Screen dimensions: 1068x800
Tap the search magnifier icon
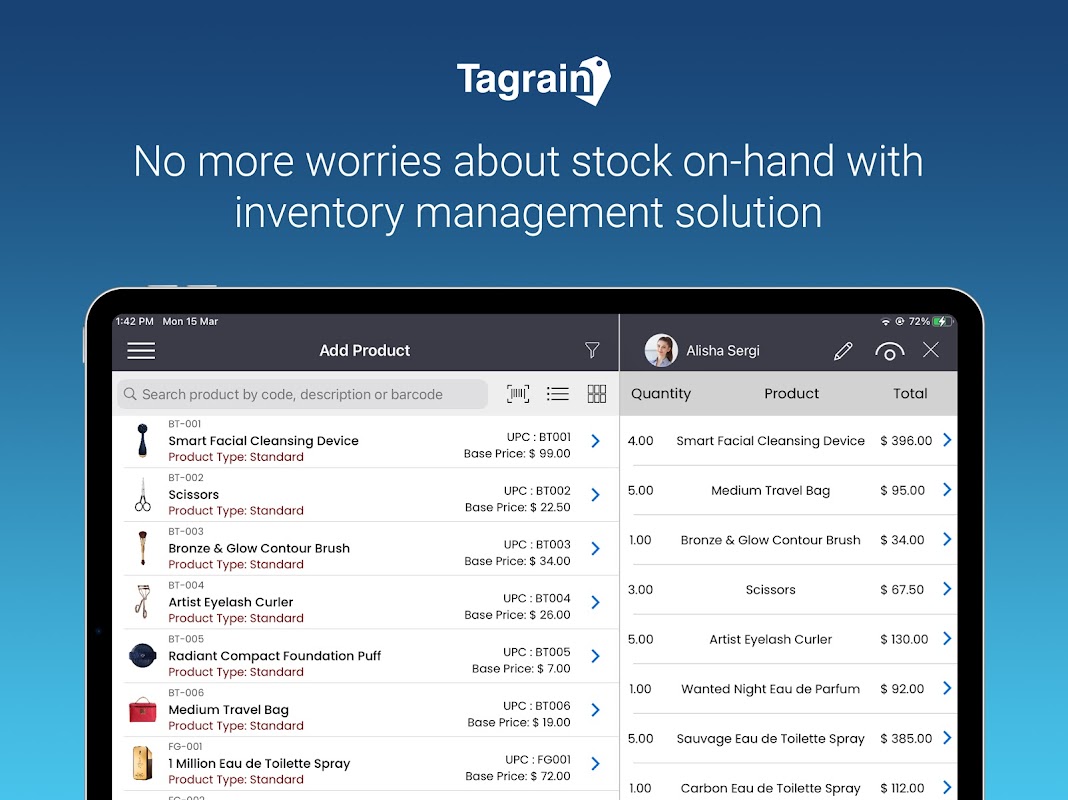point(130,394)
